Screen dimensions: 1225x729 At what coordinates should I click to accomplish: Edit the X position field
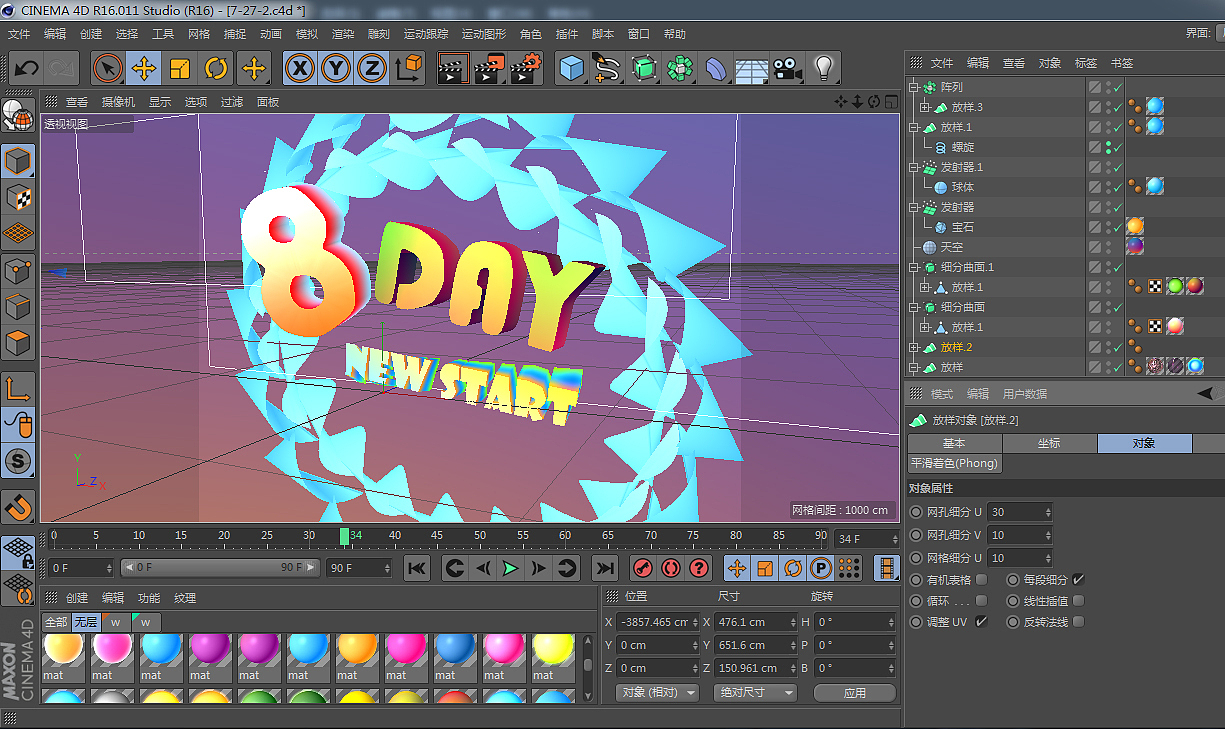coord(659,622)
